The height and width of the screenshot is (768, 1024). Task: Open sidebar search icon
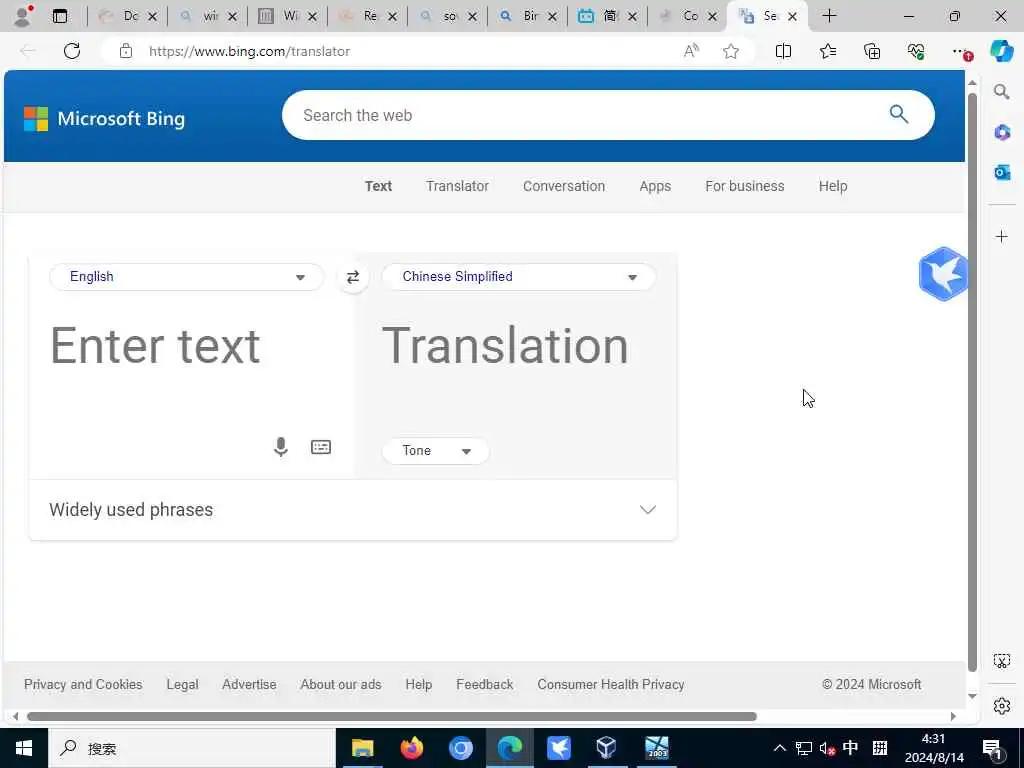click(1001, 91)
